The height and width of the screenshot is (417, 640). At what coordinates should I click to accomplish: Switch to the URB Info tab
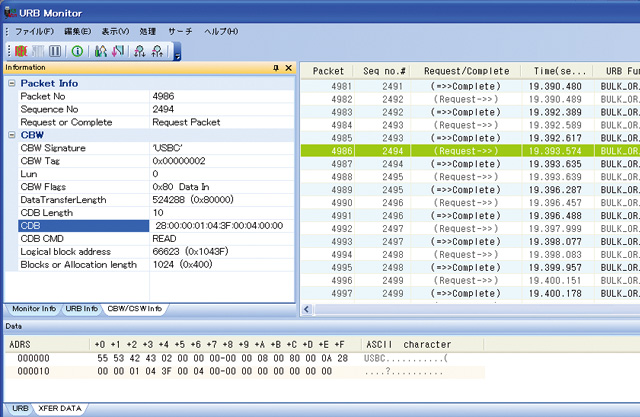[x=82, y=309]
